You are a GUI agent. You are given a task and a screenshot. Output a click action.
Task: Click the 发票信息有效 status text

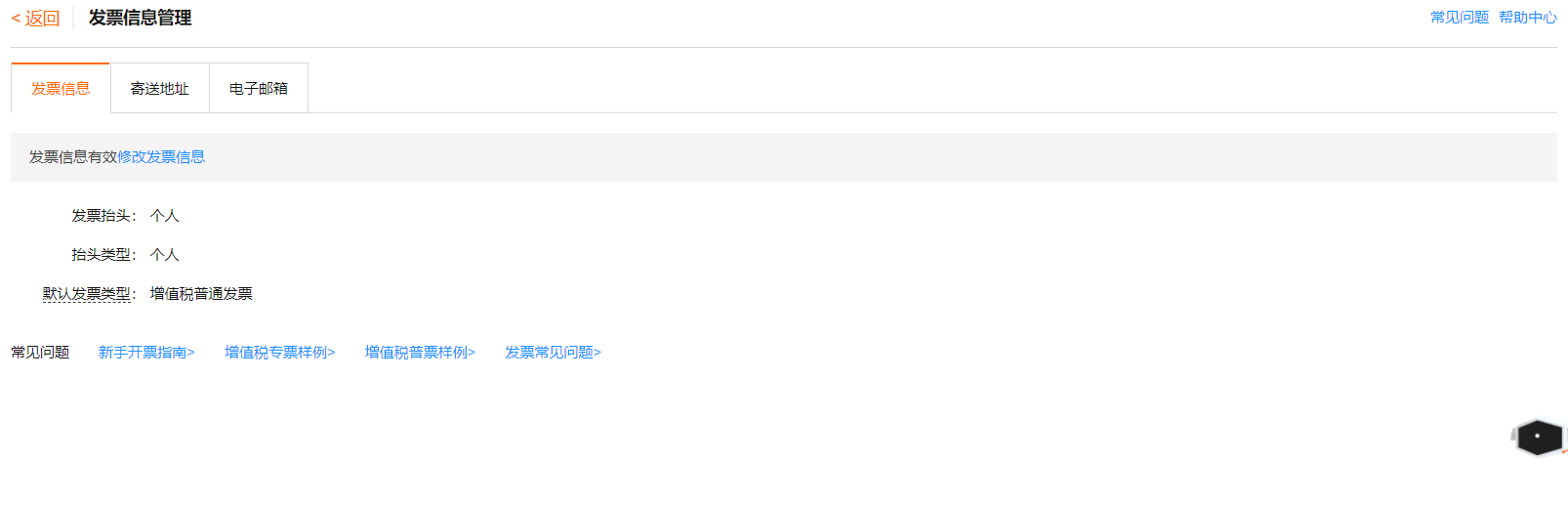tap(73, 156)
